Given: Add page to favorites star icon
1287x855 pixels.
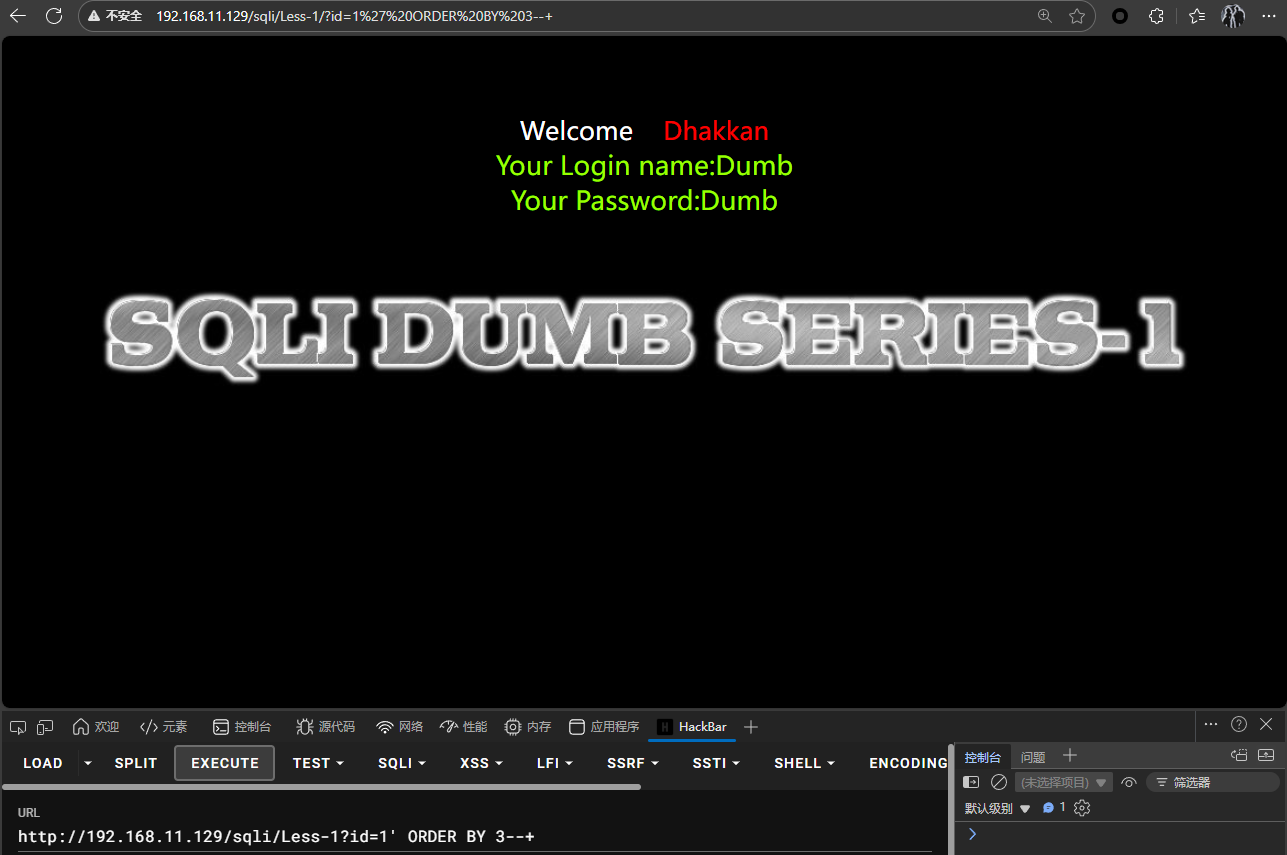Looking at the screenshot, I should (1077, 16).
